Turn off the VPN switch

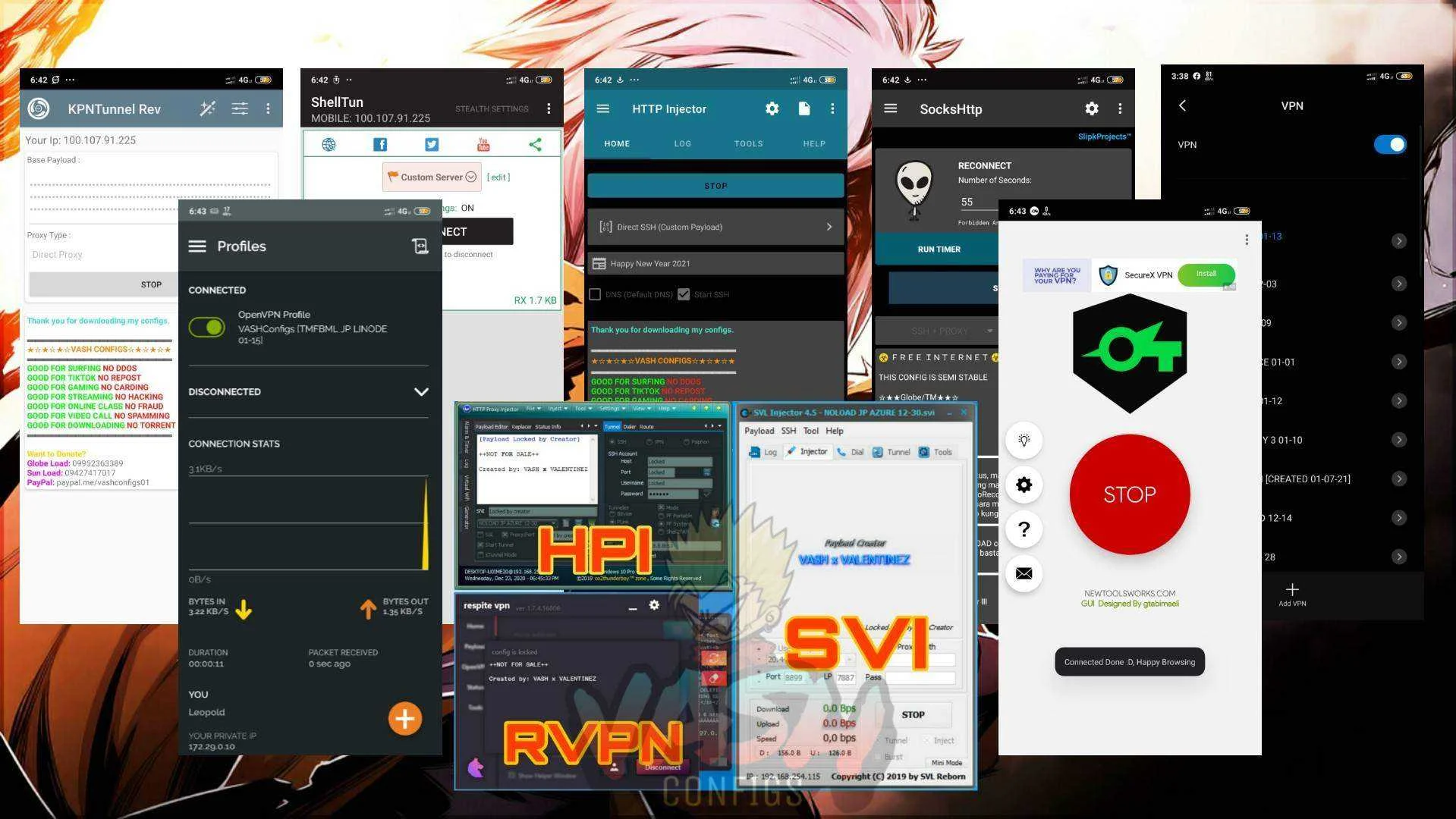(1390, 145)
